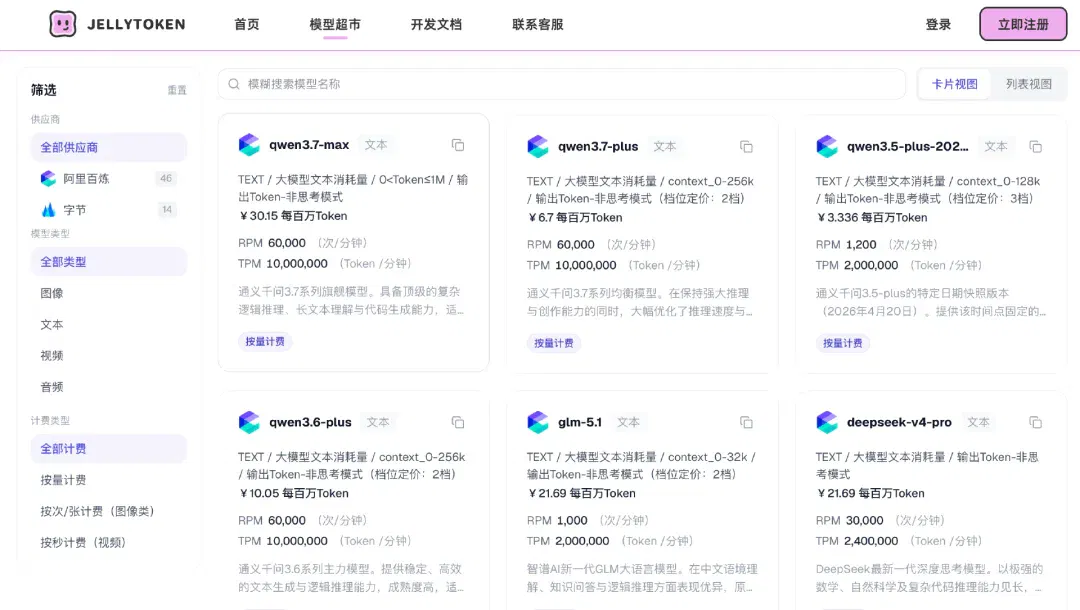Filter model type 图像
Viewport: 1080px width, 610px height.
pyautogui.click(x=109, y=293)
